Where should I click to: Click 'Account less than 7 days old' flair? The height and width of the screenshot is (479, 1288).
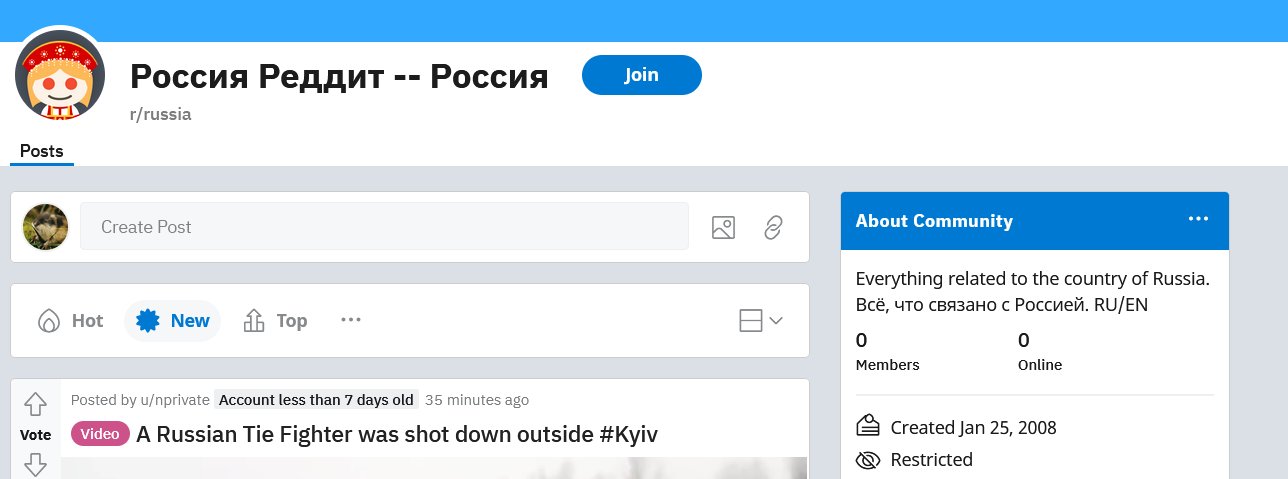(316, 400)
